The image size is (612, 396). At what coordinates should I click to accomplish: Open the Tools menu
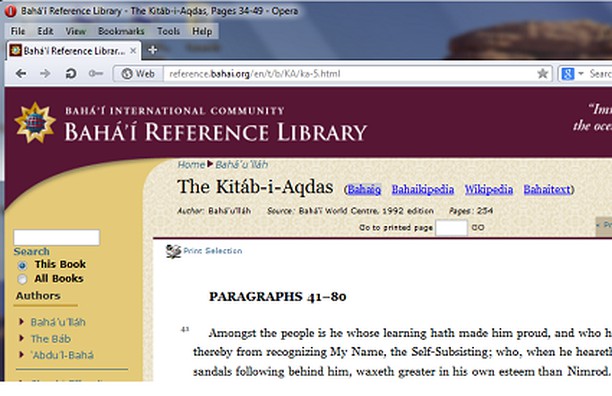tap(168, 31)
